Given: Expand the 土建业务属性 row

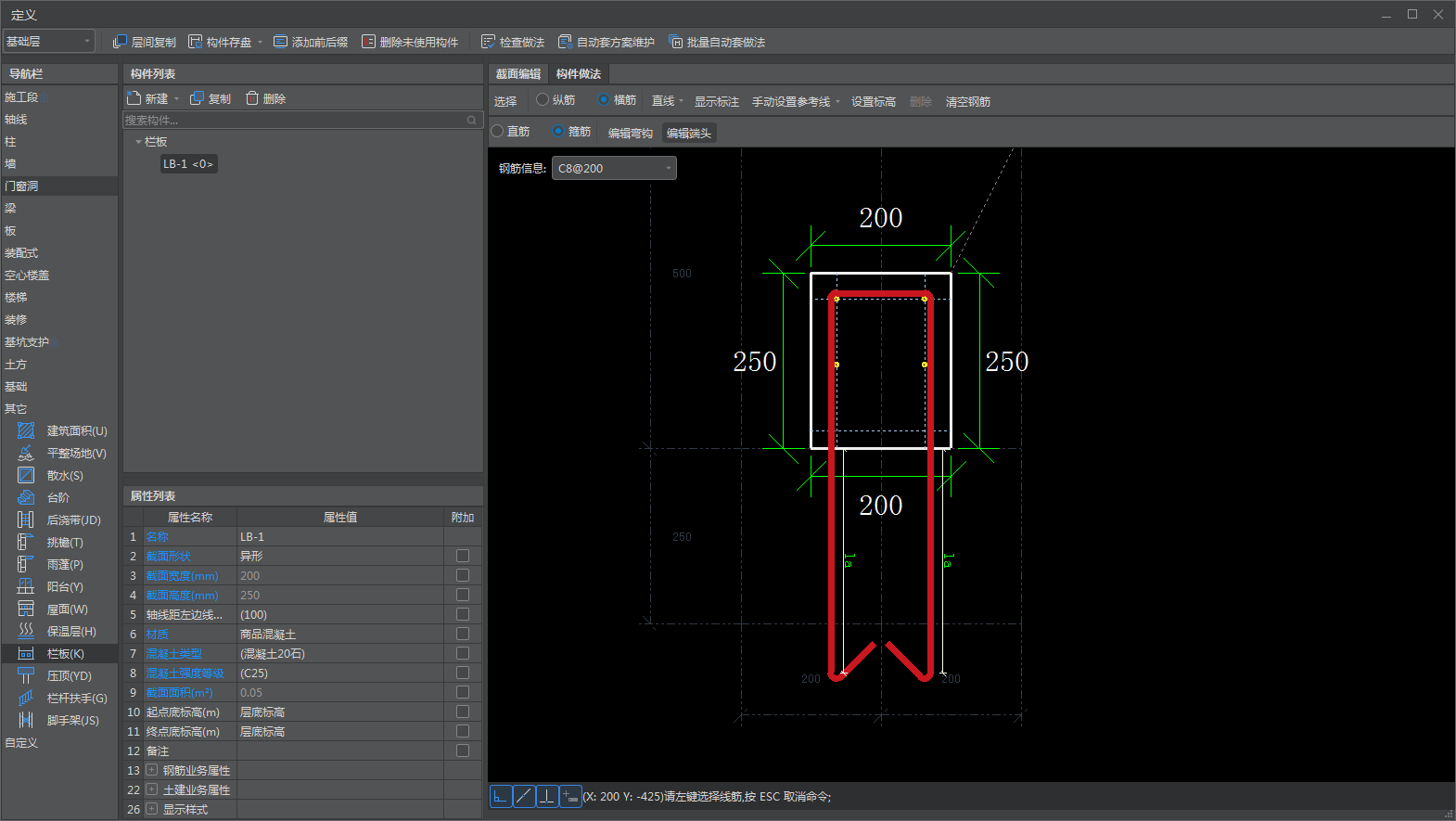Looking at the screenshot, I should click(x=152, y=789).
